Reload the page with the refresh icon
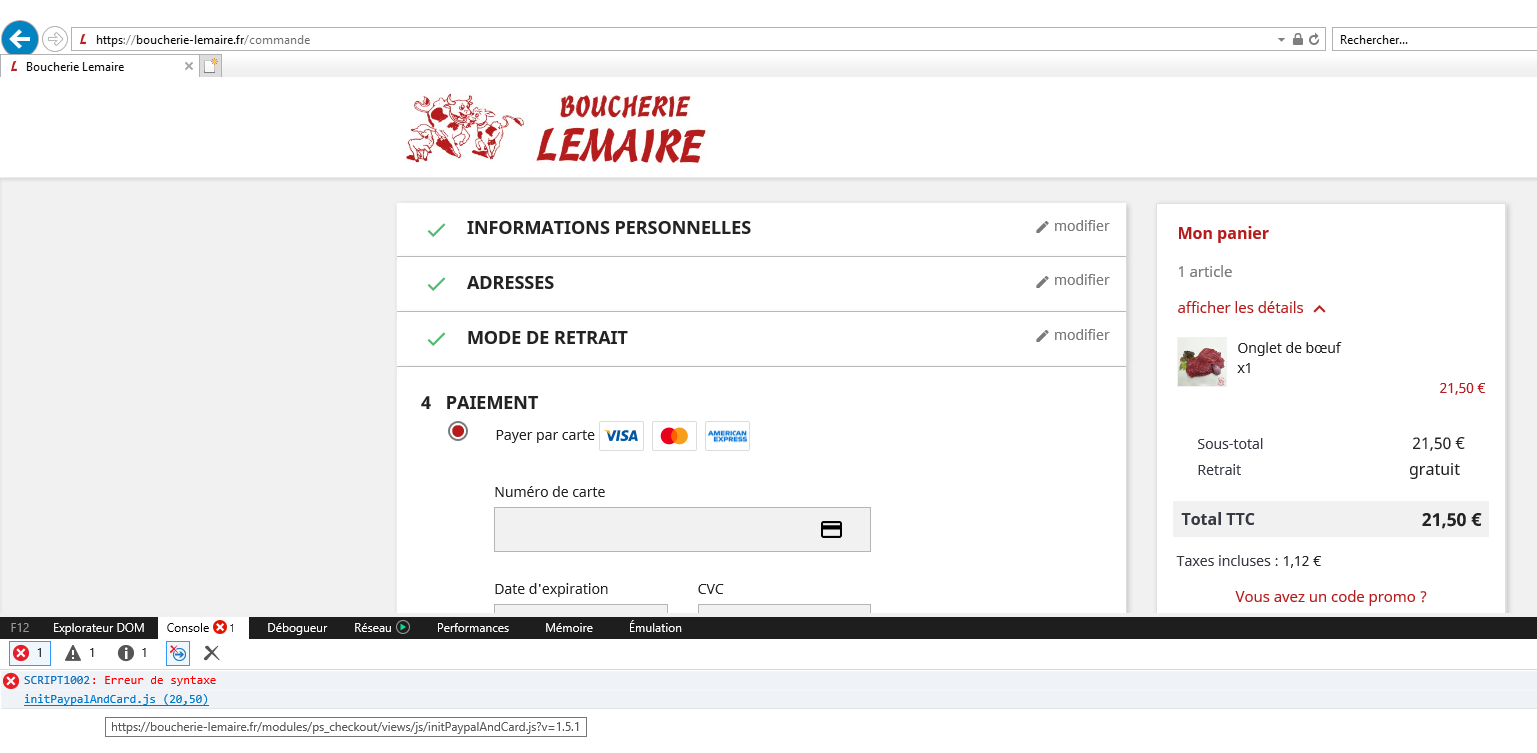Screen dimensions: 1537x753 coord(1314,40)
